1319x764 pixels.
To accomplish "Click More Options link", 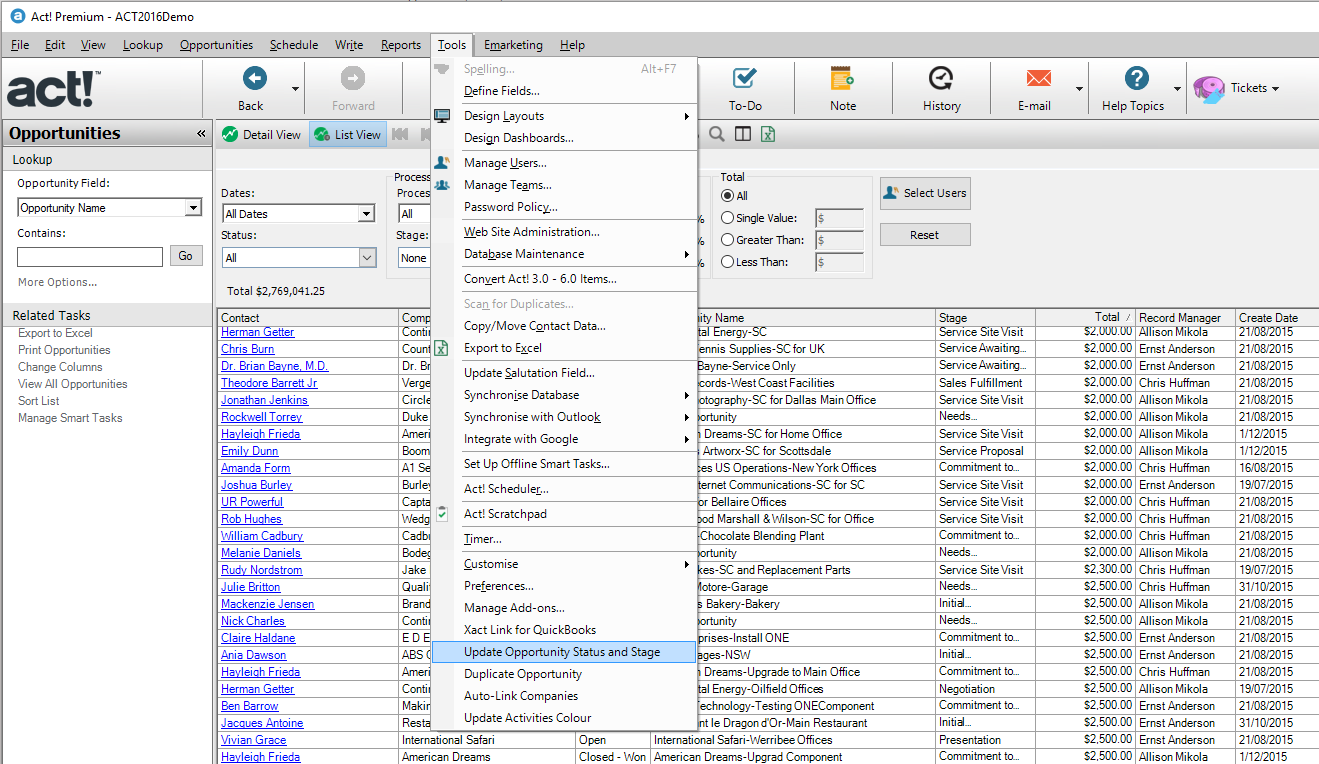I will coord(58,282).
